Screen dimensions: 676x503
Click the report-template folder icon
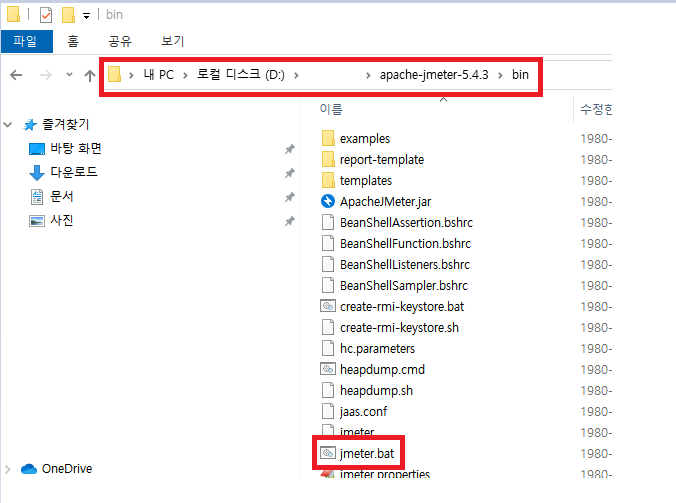(328, 159)
